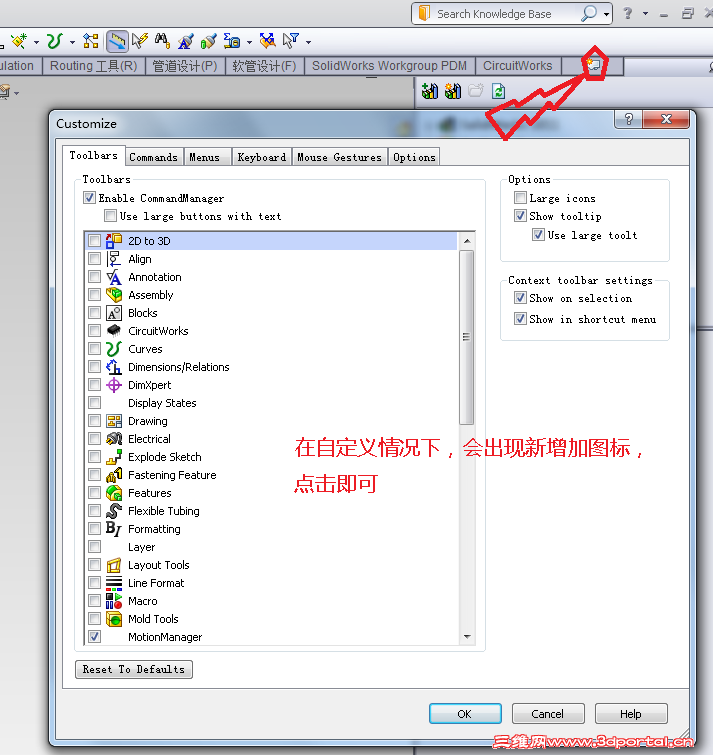Click the green paint appearance icon
Viewport: 713px width, 755px height.
tap(208, 41)
